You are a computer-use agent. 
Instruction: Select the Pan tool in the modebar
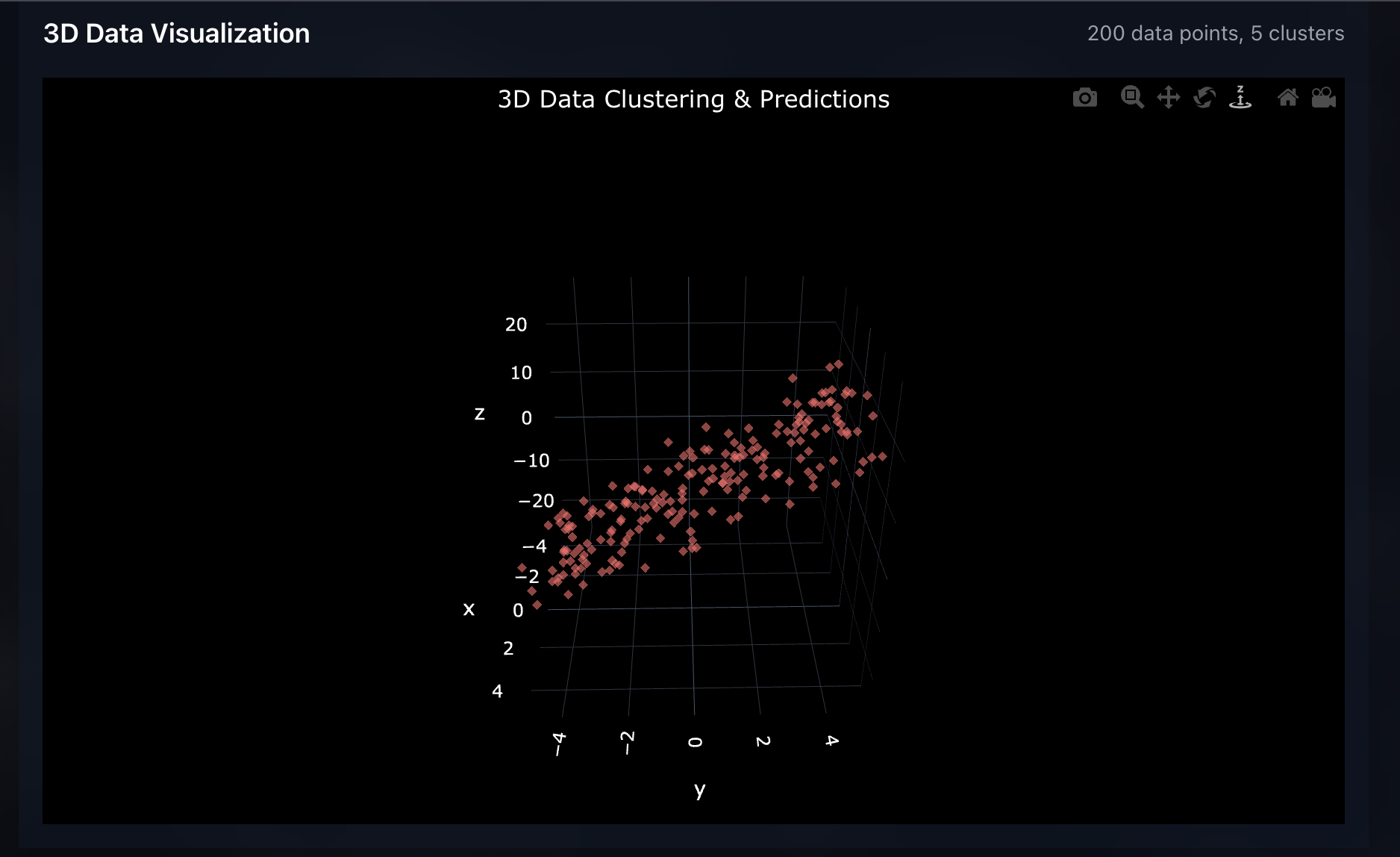tap(1168, 97)
